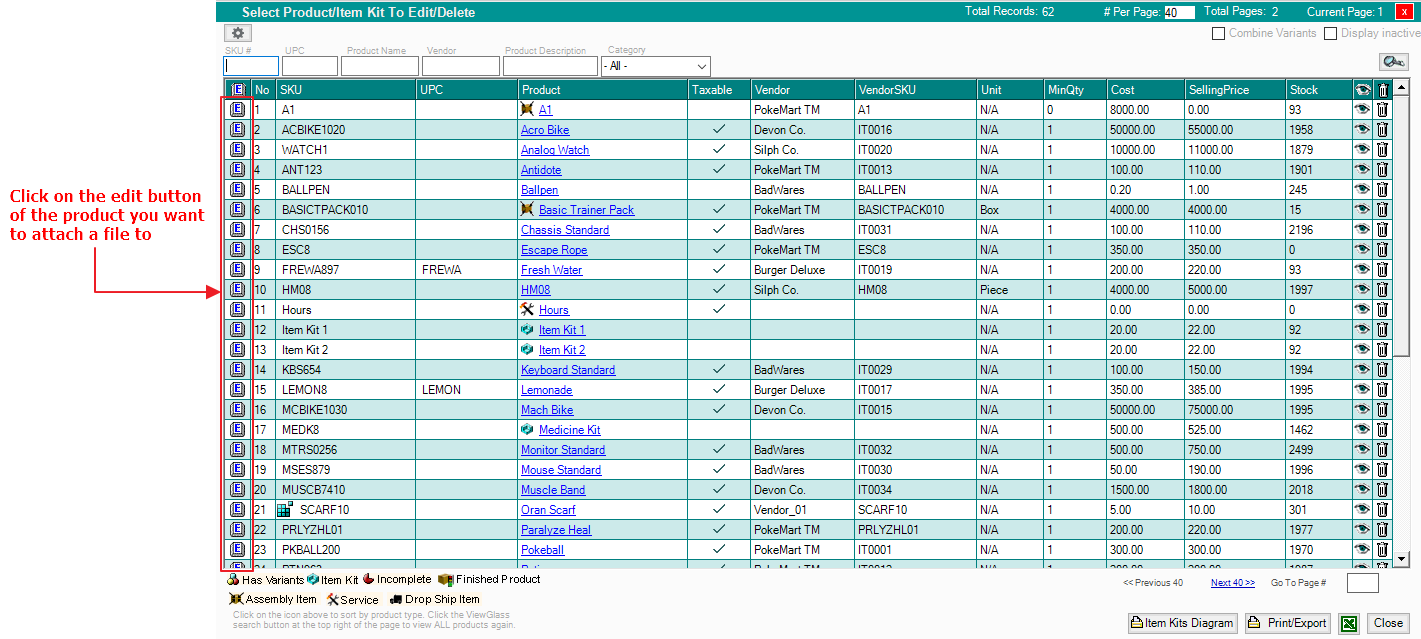The height and width of the screenshot is (639, 1421).
Task: Enable the Combine Variants checkbox
Action: [1218, 34]
